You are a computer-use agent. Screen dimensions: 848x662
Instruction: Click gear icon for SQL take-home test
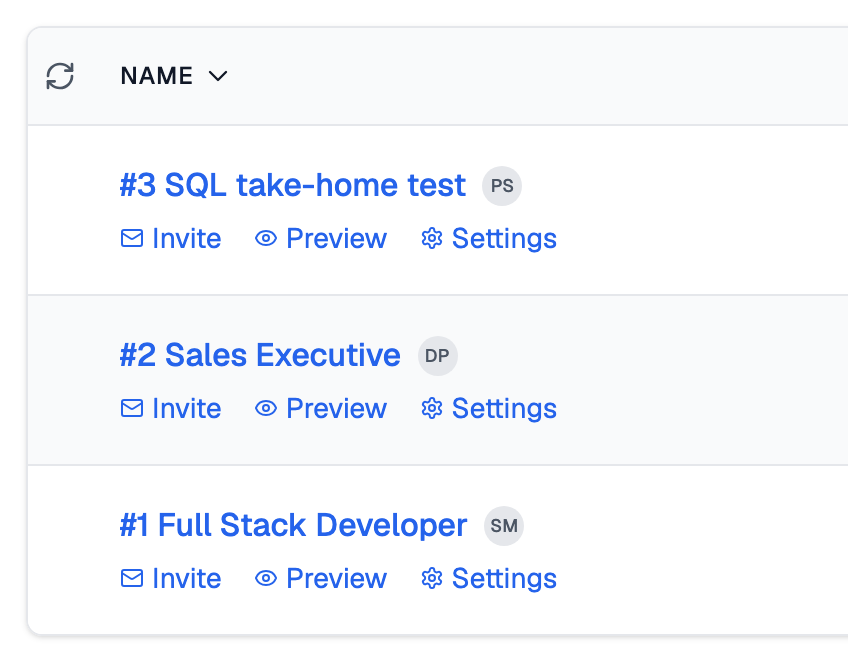tap(432, 239)
